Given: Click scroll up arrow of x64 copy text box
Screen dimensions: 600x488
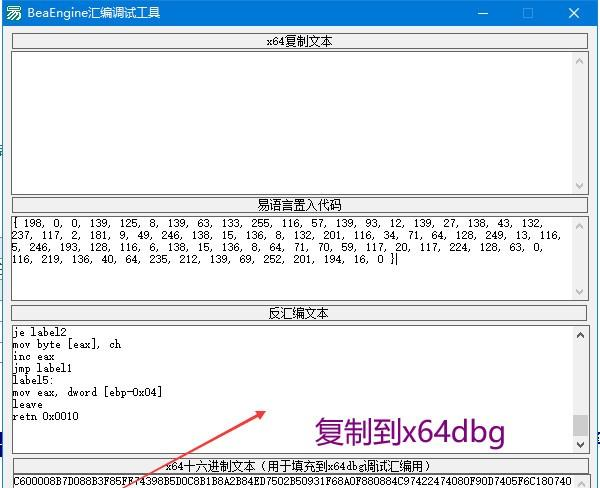Looking at the screenshot, I should click(580, 61).
